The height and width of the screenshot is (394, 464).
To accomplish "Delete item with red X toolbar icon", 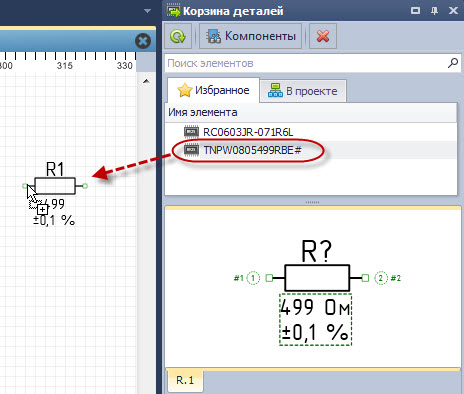I will pos(323,36).
